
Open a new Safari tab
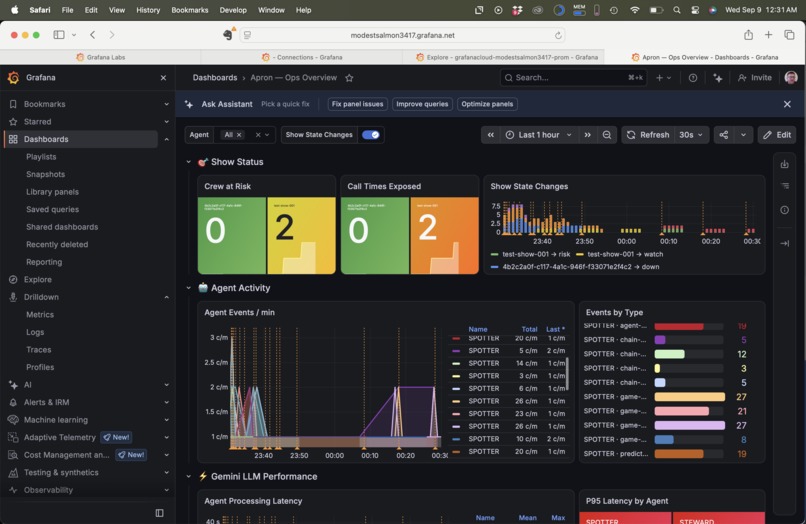768,35
